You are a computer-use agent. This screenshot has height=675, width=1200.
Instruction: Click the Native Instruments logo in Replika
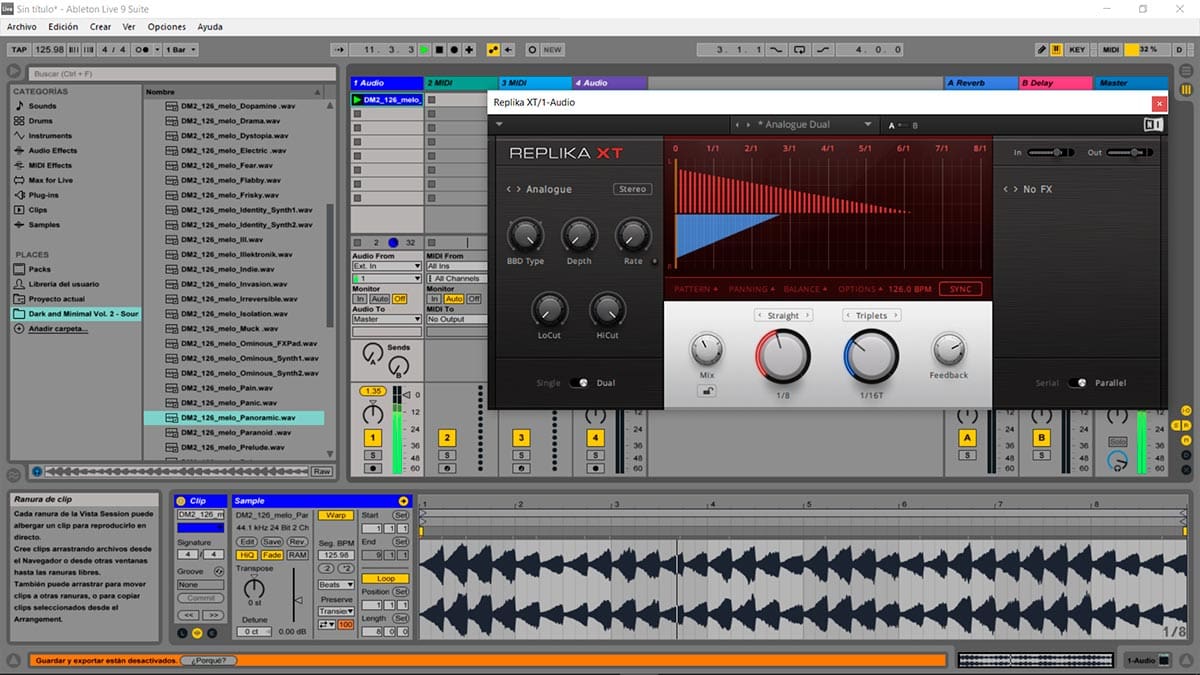1153,125
